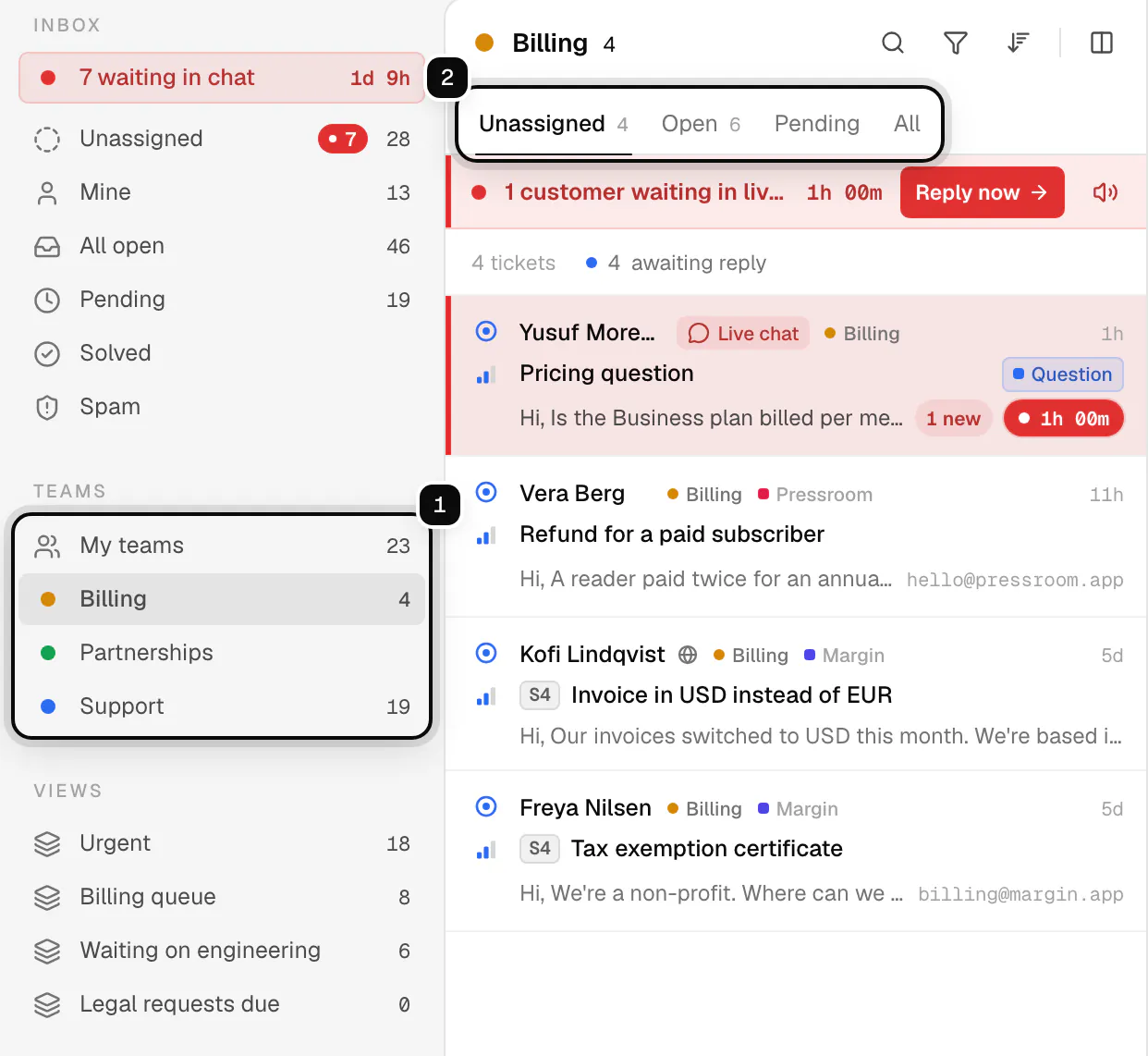Click the Urgent view layers icon
1148x1056 pixels.
pos(47,843)
